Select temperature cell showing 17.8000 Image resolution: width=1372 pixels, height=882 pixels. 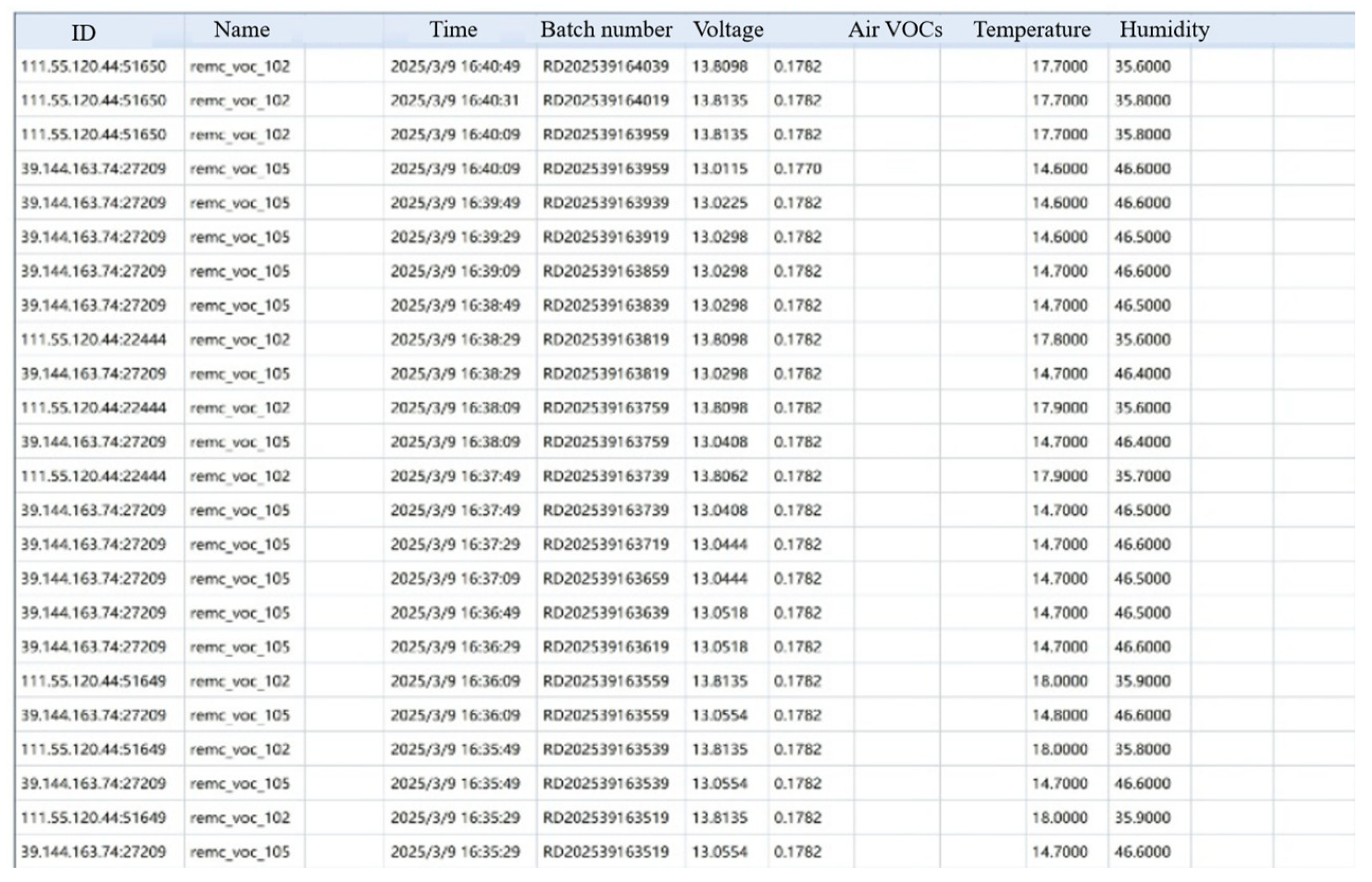1059,340
